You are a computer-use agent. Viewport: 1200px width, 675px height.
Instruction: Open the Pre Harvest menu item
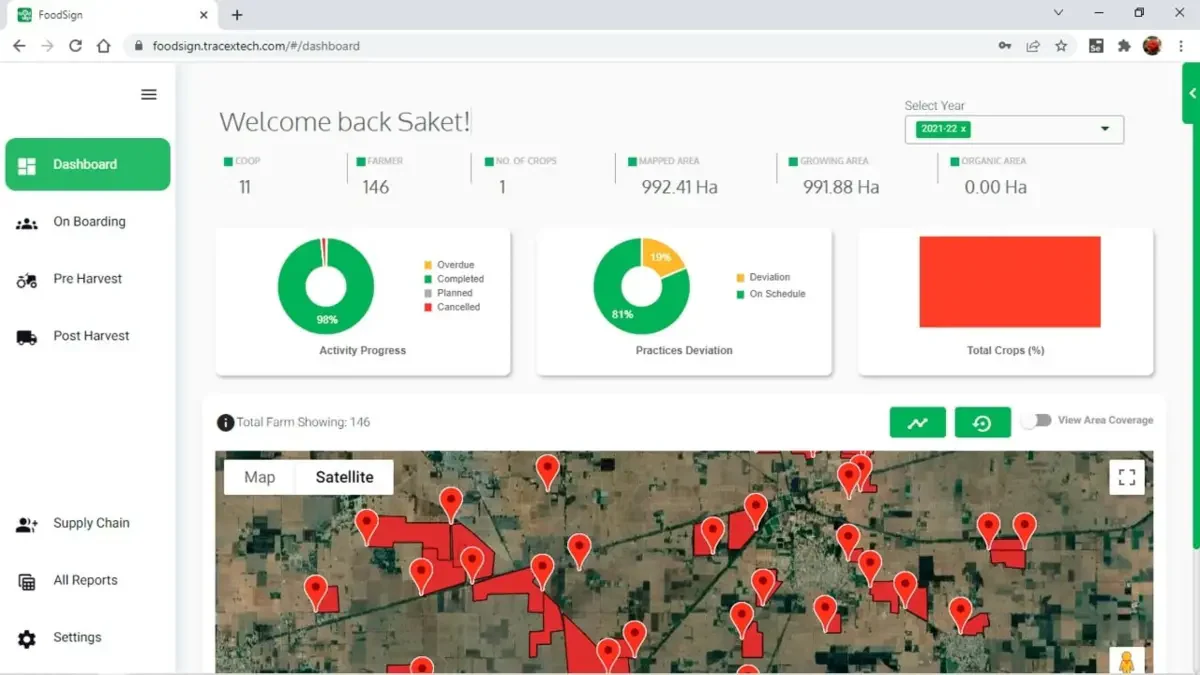pyautogui.click(x=88, y=279)
